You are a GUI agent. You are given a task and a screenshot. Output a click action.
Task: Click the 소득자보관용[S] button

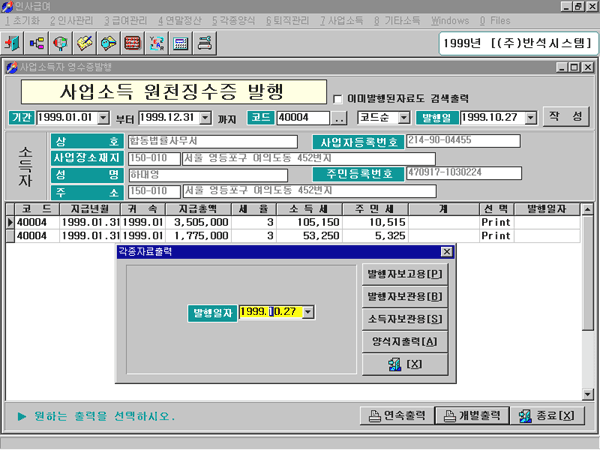(404, 318)
